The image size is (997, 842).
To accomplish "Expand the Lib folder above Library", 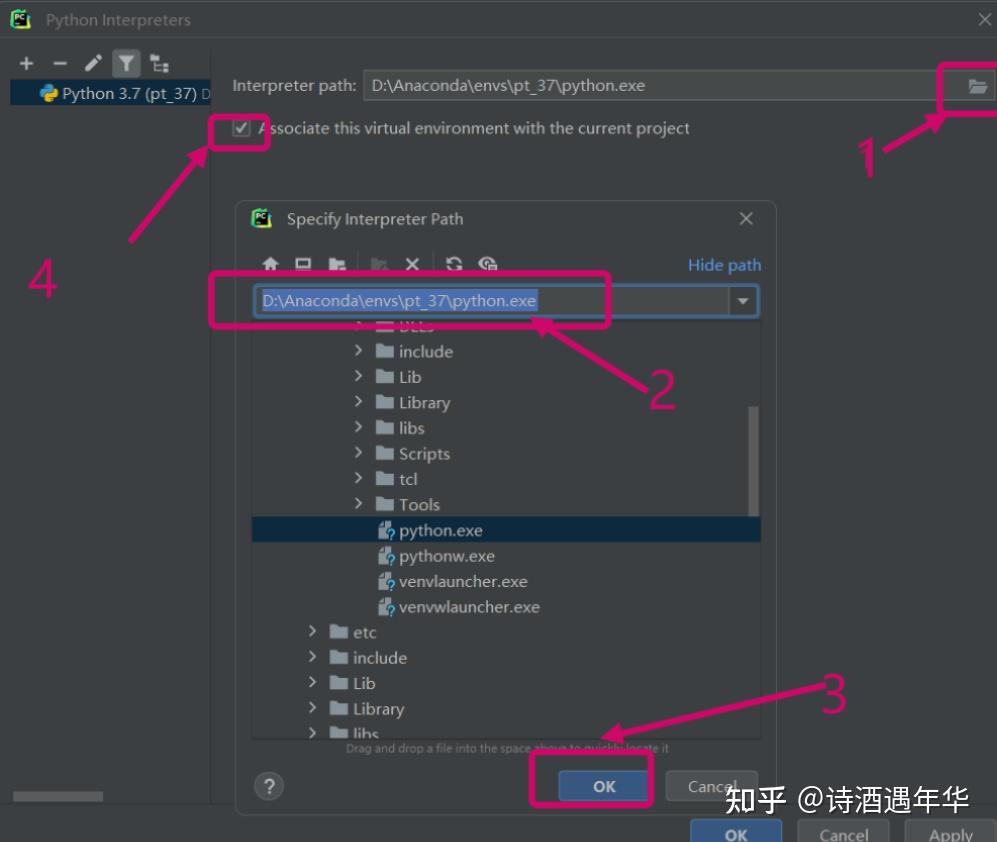I will click(x=358, y=376).
